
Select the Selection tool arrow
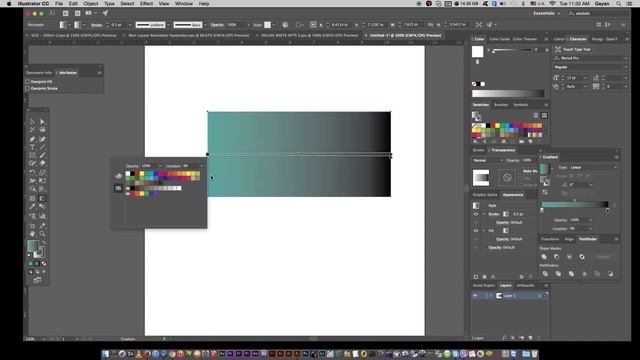(x=32, y=122)
